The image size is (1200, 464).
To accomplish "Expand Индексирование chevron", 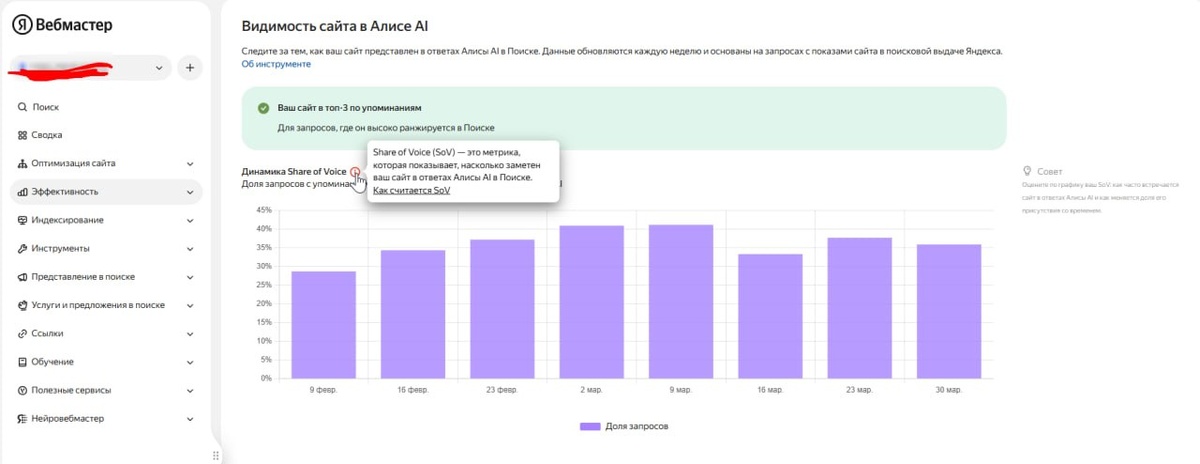I will click(x=190, y=220).
